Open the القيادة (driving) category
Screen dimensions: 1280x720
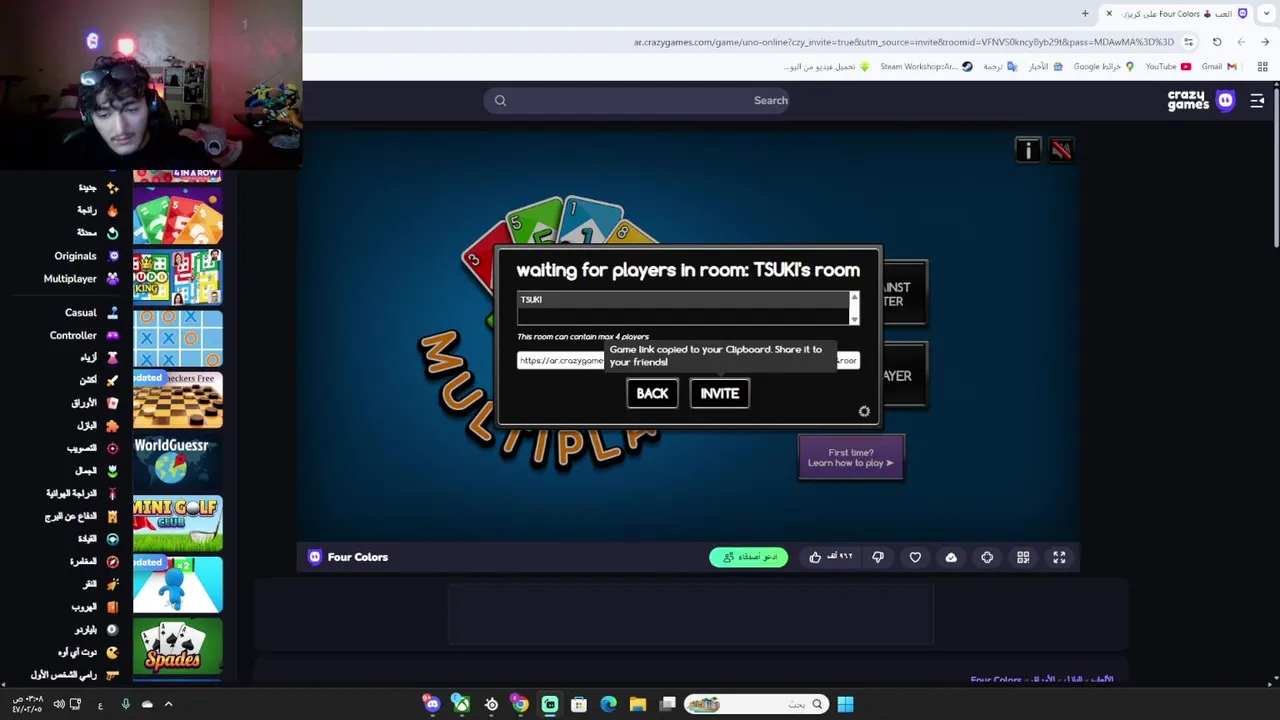98,539
